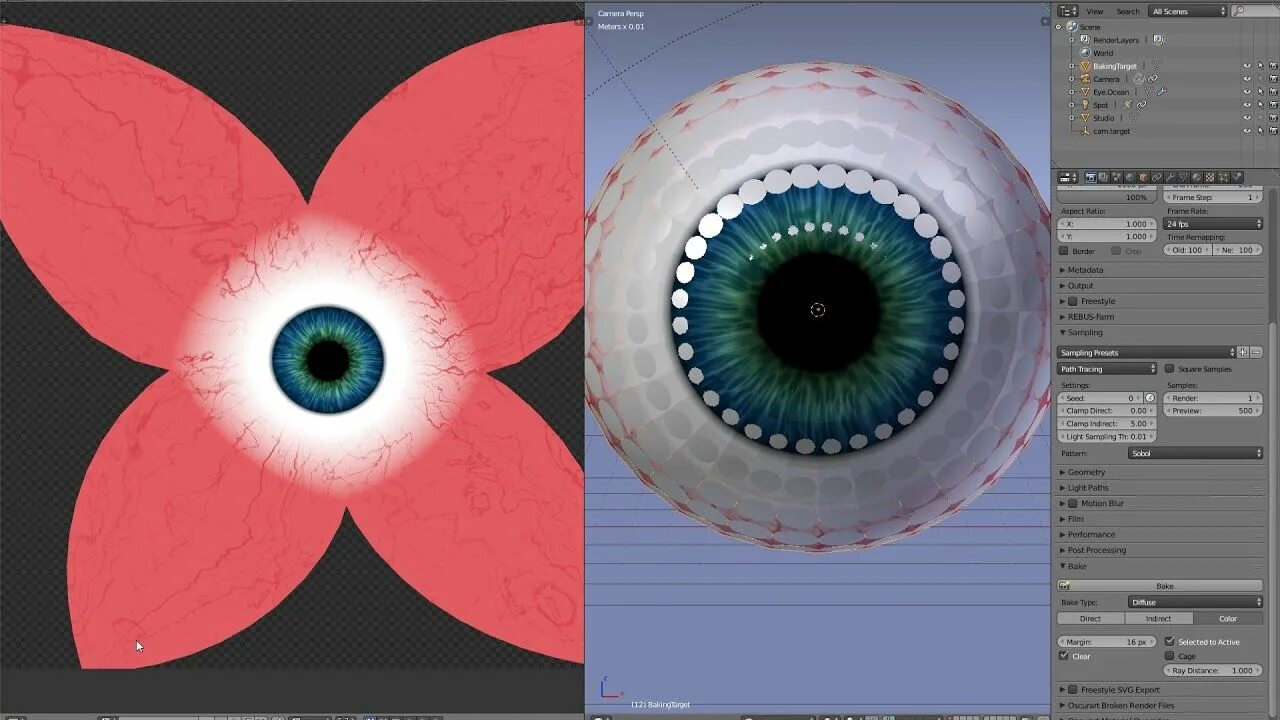Disable the Selected to Active checkbox
Screen dimensions: 1280x720
click(1170, 642)
